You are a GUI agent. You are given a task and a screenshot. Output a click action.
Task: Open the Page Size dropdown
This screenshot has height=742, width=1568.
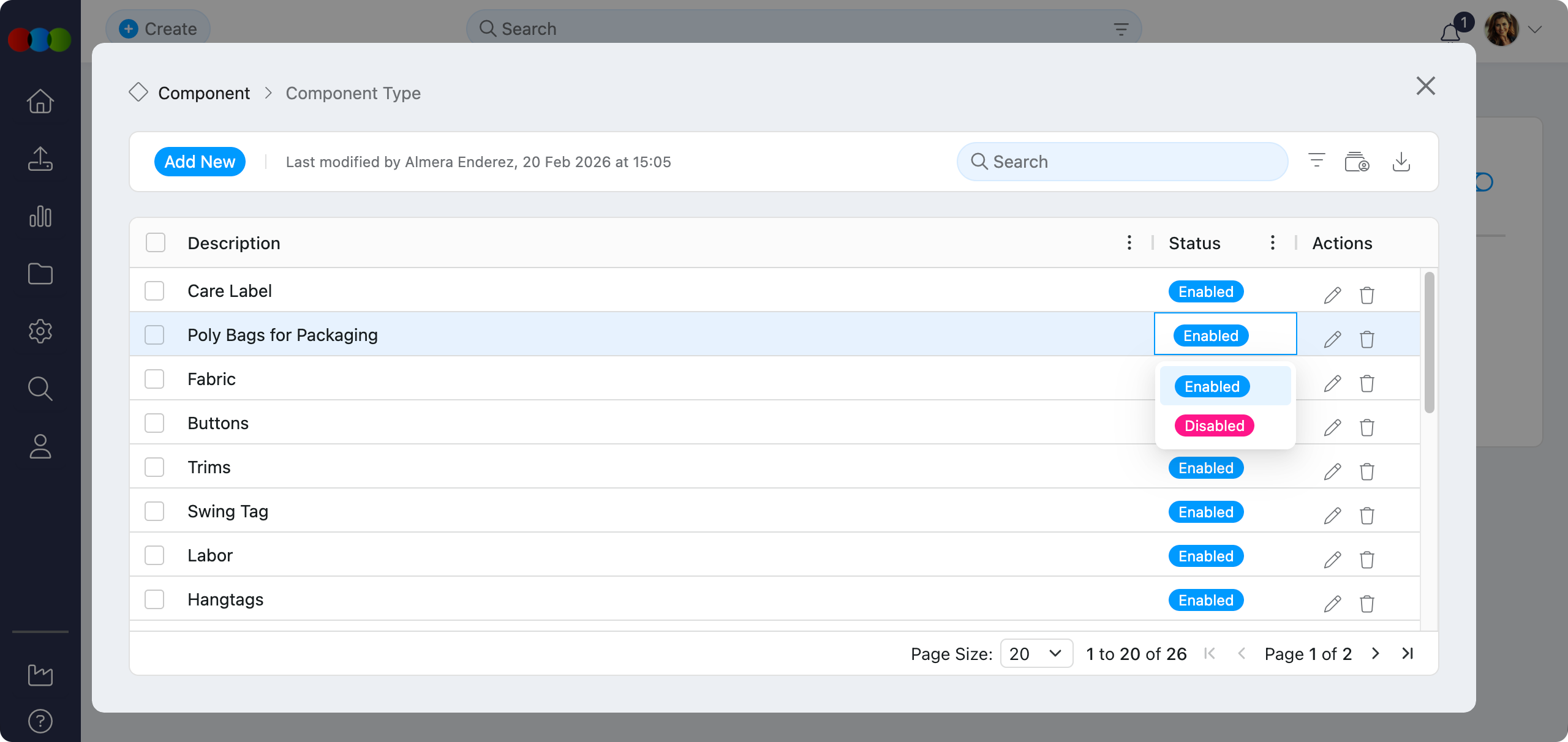coord(1036,653)
